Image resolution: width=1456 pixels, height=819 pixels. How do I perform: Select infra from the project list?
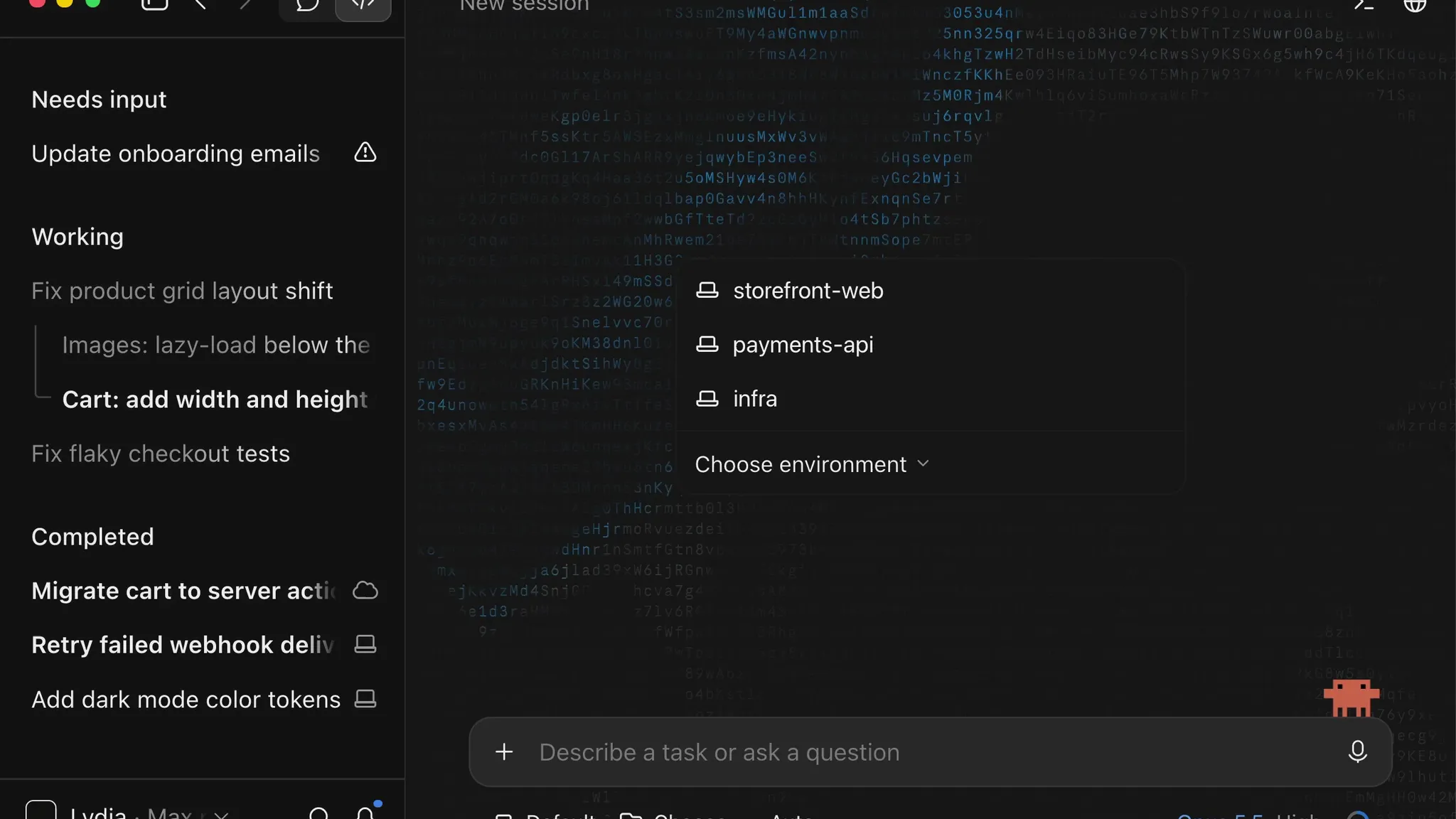pyautogui.click(x=930, y=399)
